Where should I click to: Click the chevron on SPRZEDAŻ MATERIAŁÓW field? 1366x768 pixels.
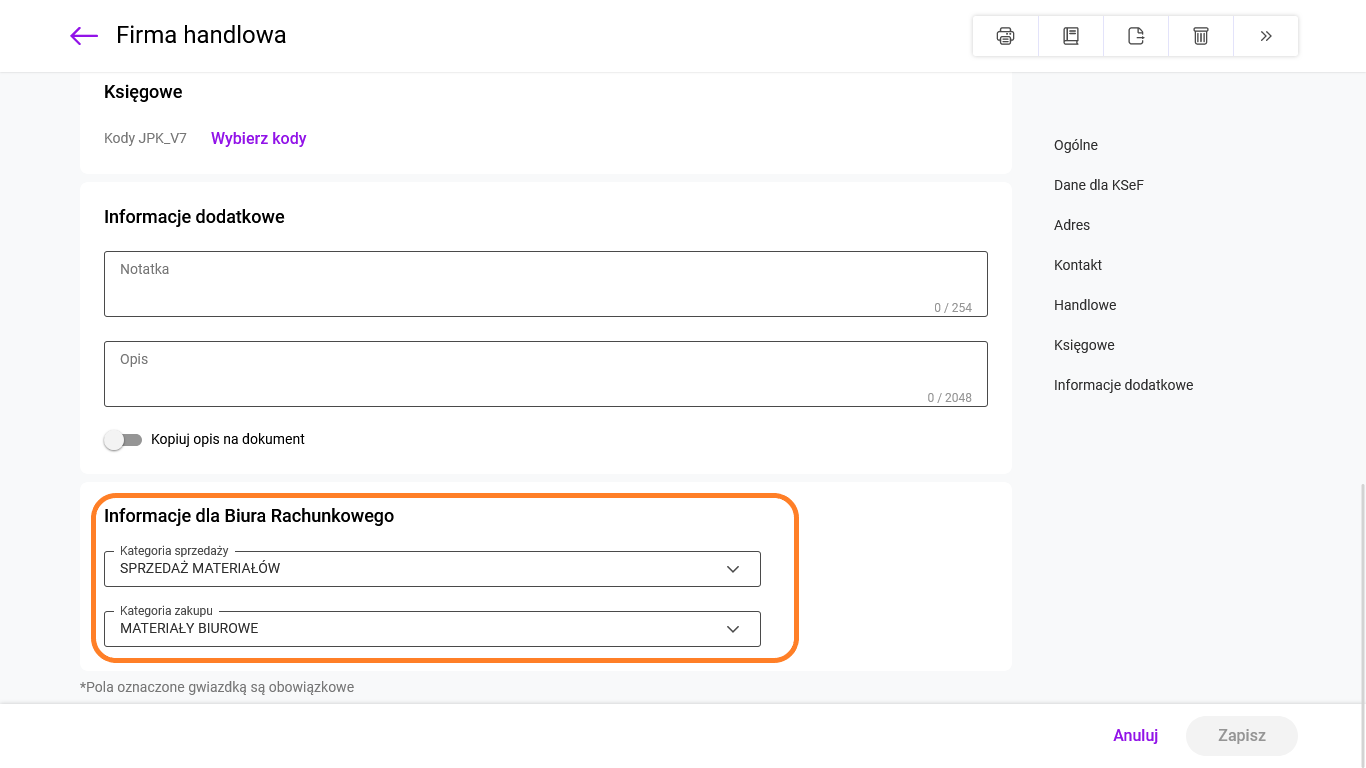[733, 569]
